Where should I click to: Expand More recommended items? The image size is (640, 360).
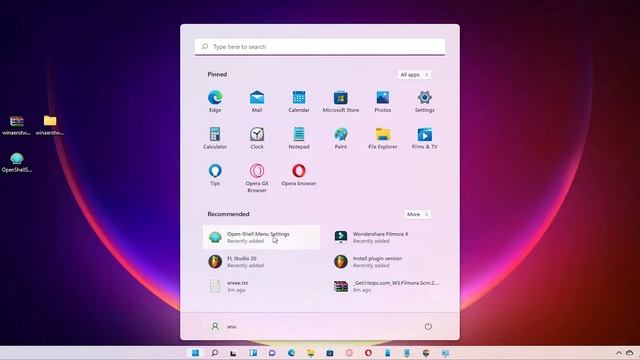click(x=417, y=214)
